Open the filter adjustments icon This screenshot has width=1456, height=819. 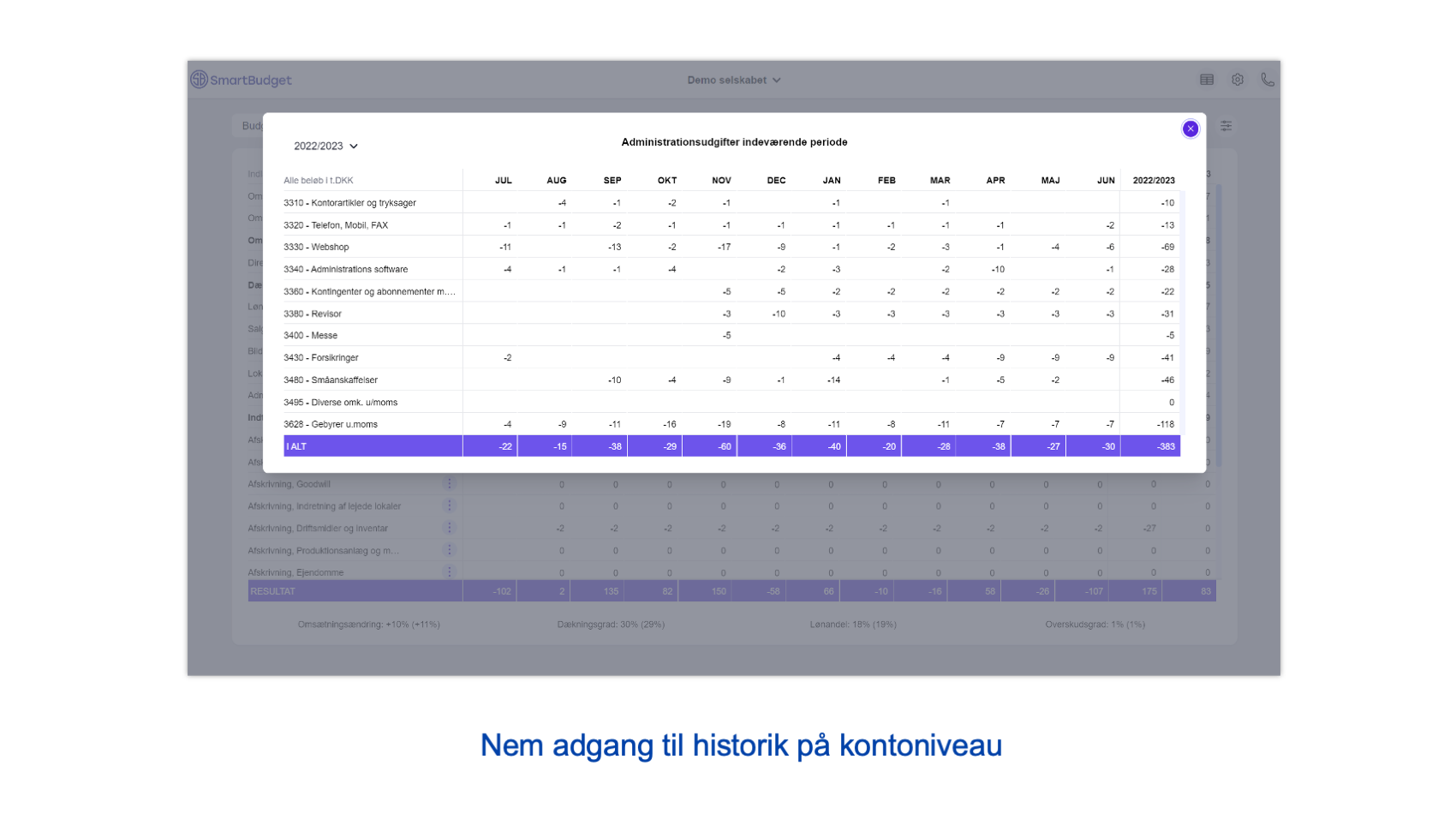coord(1226,126)
